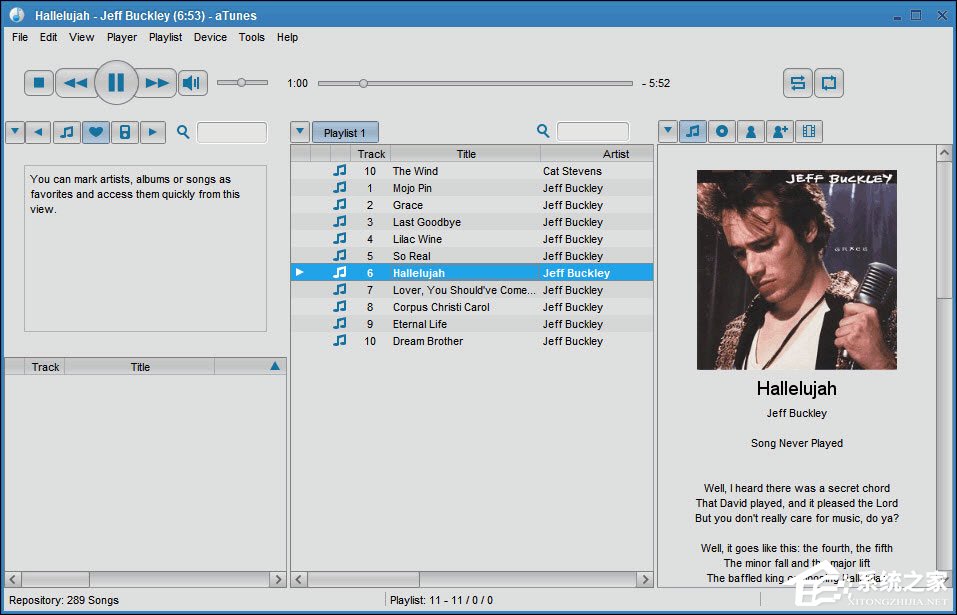Expand the navigator view dropdown arrow
Image resolution: width=957 pixels, height=615 pixels.
14,132
